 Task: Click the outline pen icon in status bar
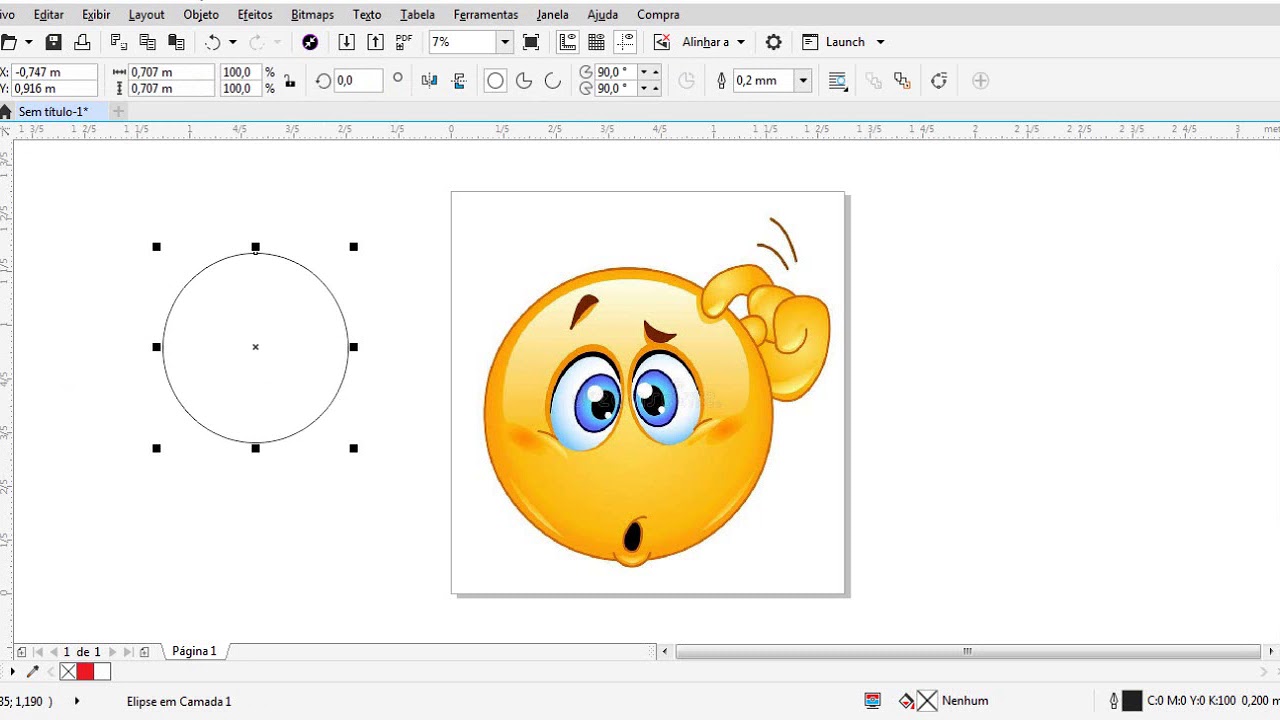coord(1114,701)
